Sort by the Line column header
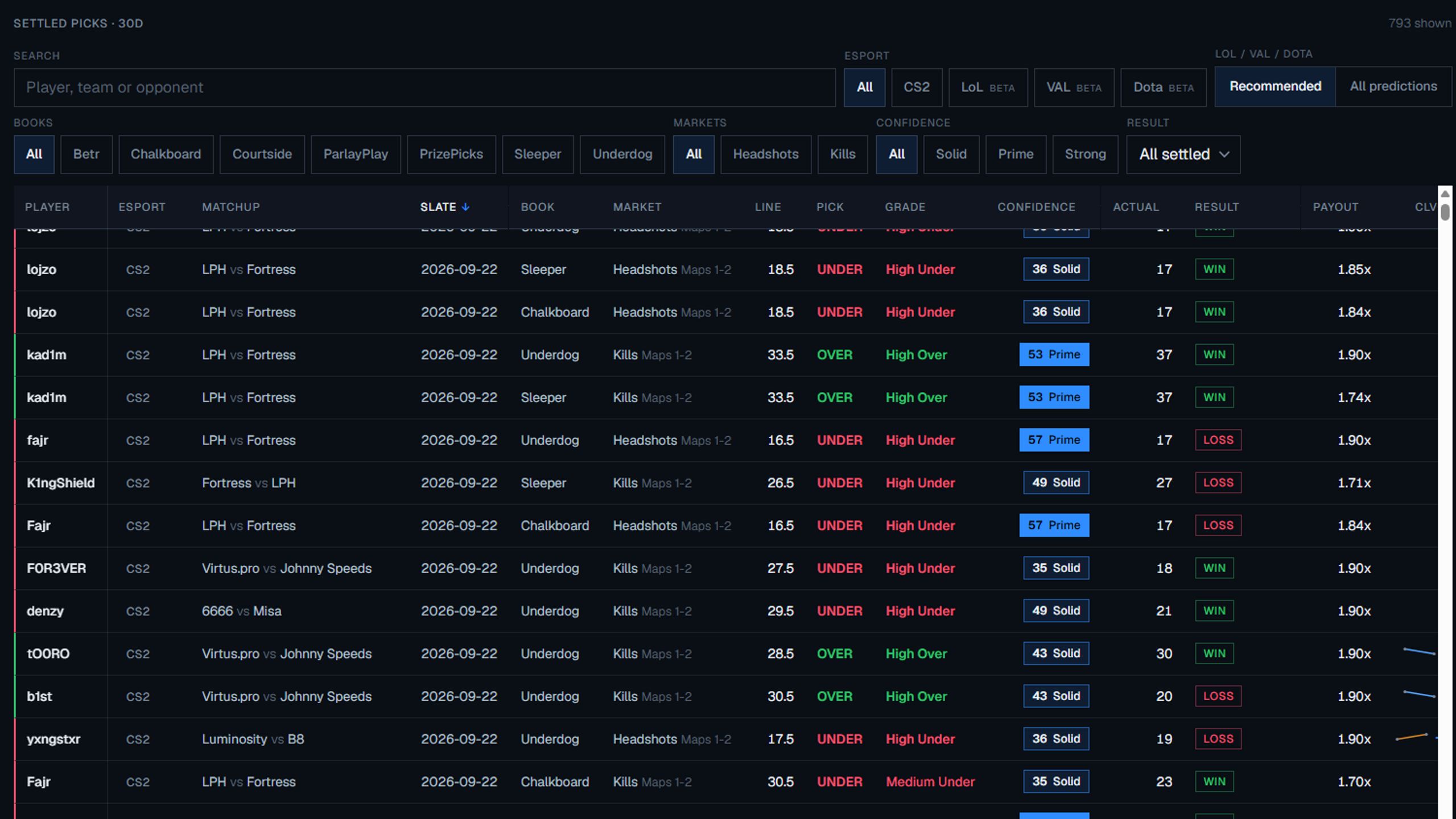The image size is (1456, 819). tap(768, 207)
